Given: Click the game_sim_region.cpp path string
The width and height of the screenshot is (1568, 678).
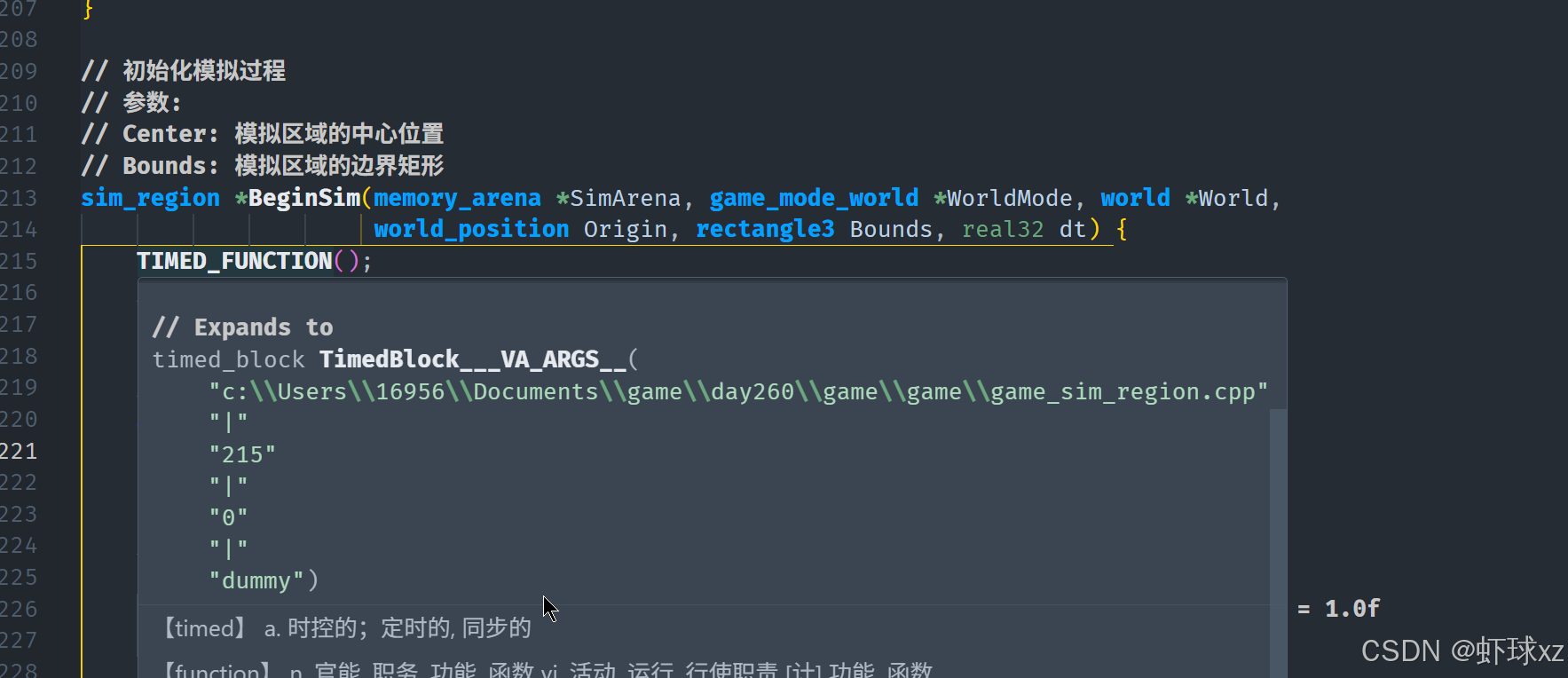Looking at the screenshot, I should pyautogui.click(x=738, y=391).
